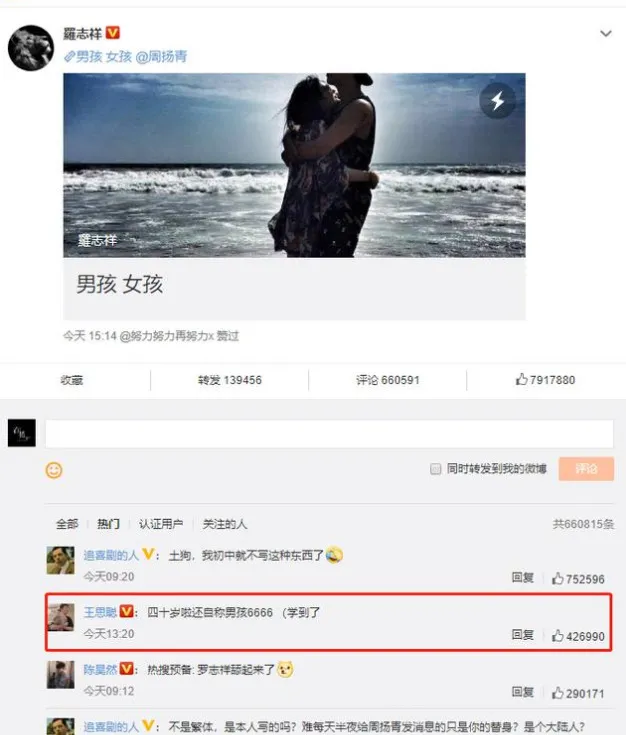
Task: Open the emoji smiley picker
Action: [x=53, y=470]
